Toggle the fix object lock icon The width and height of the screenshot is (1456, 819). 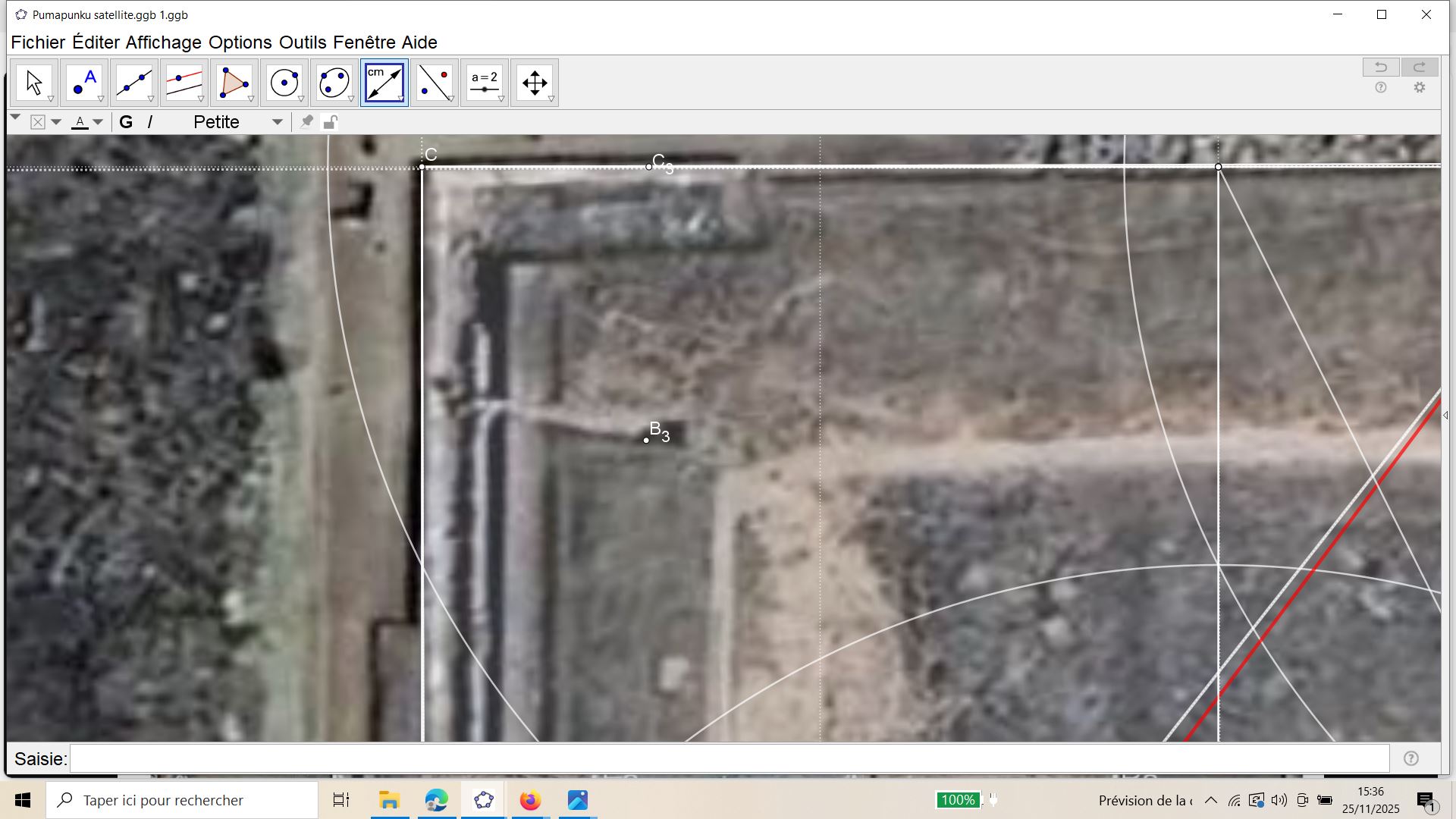click(330, 122)
